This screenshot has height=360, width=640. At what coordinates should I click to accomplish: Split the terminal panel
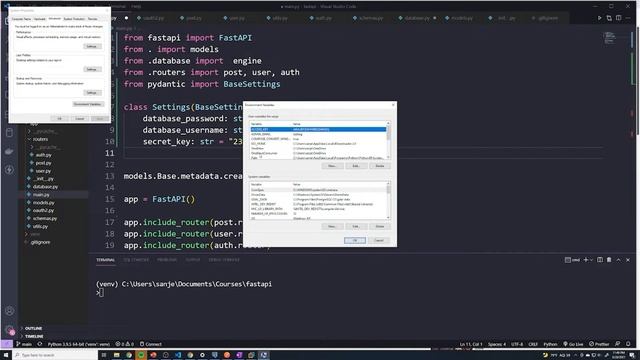tap(600, 260)
